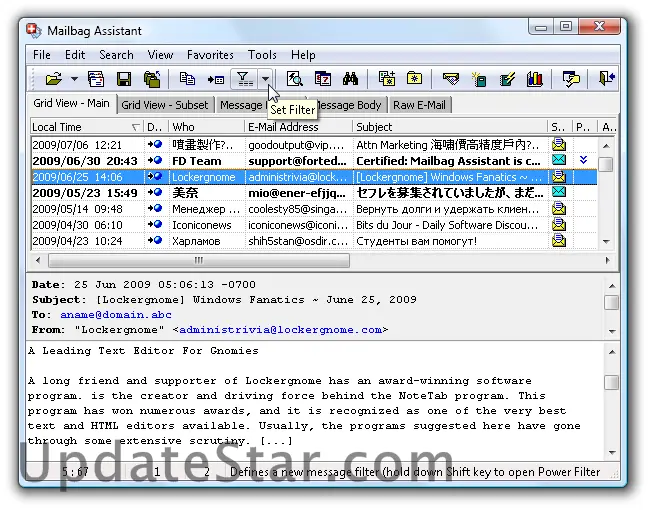Click the Set Filter funnel icon
This screenshot has width=650, height=510.
click(x=244, y=78)
